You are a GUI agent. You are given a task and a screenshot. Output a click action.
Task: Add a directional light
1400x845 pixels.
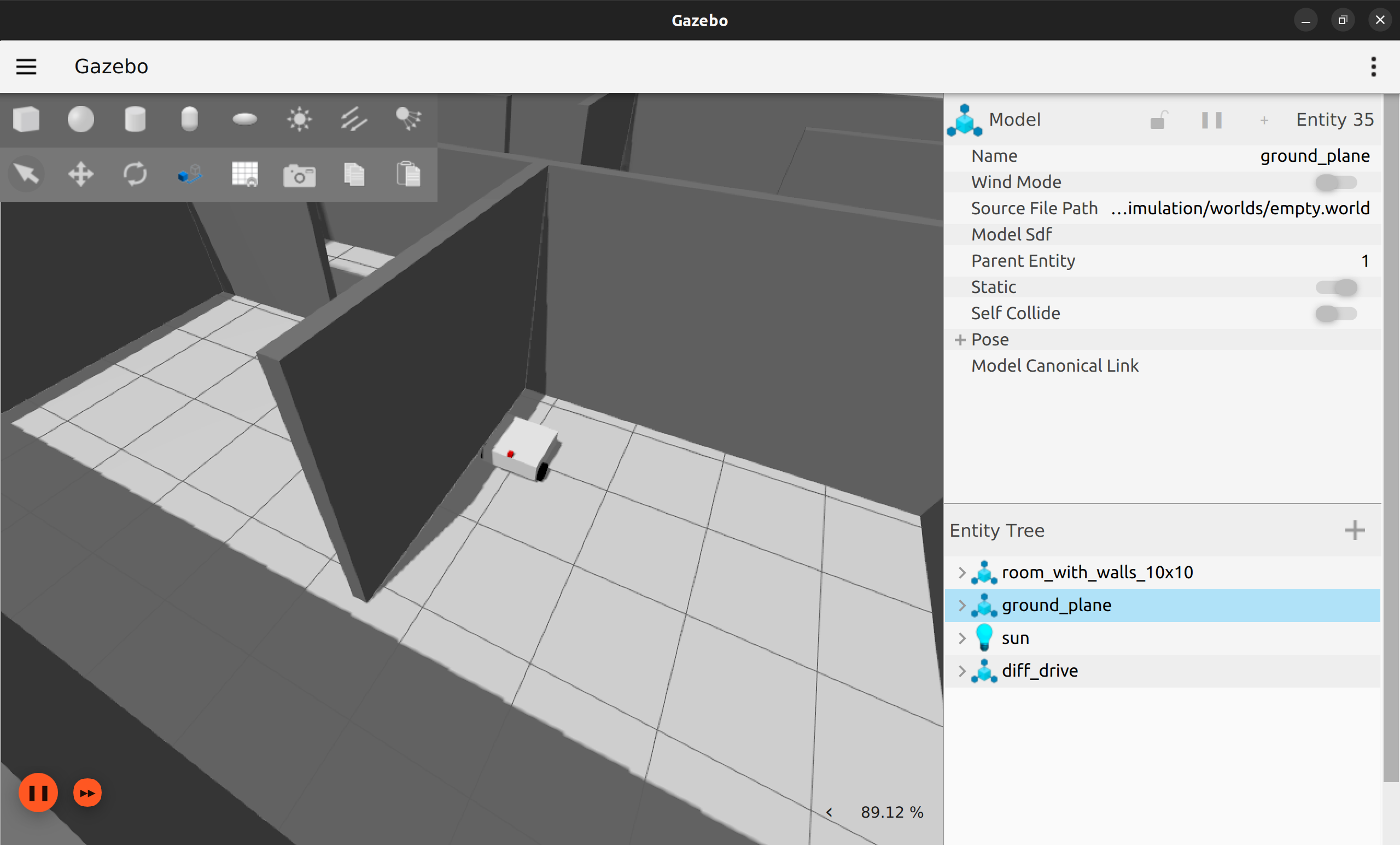[354, 120]
